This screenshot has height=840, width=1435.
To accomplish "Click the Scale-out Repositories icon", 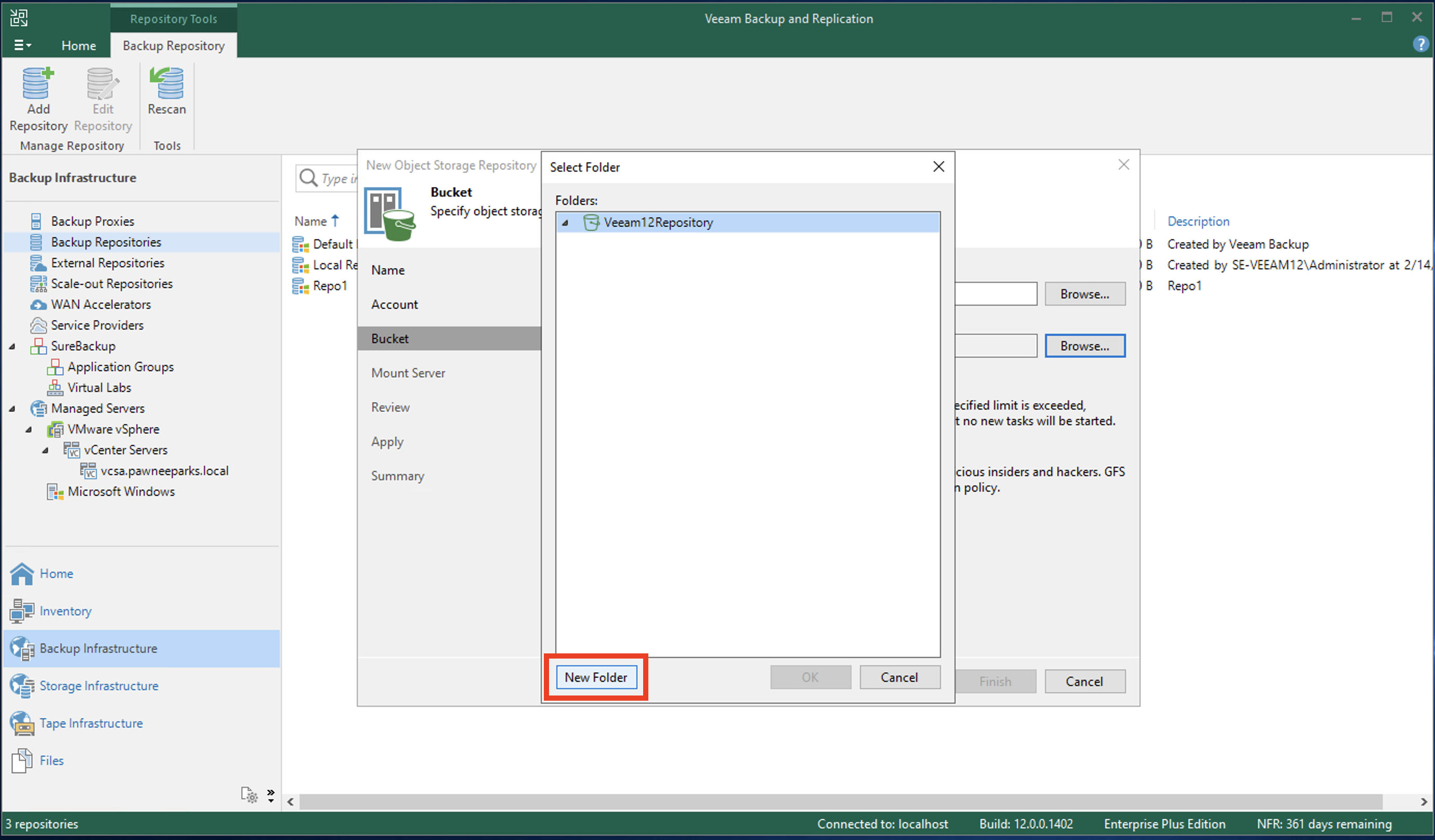I will 37,284.
